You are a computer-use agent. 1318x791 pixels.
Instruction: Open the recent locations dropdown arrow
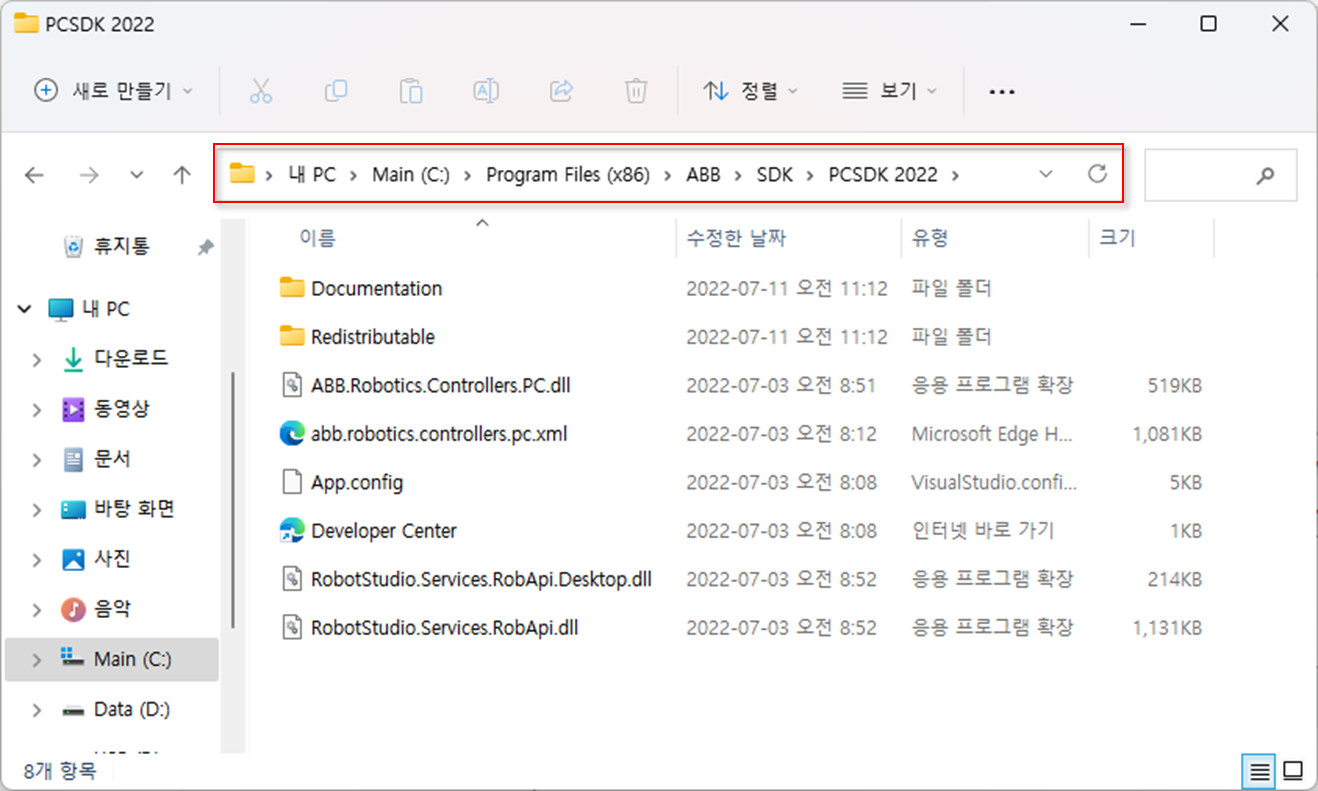(137, 175)
